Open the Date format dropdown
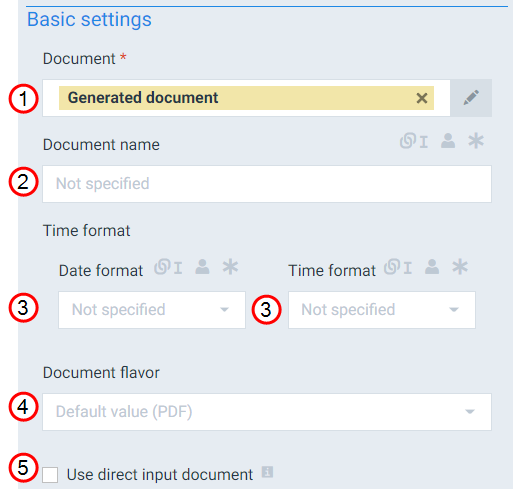This screenshot has height=489, width=513. (152, 310)
